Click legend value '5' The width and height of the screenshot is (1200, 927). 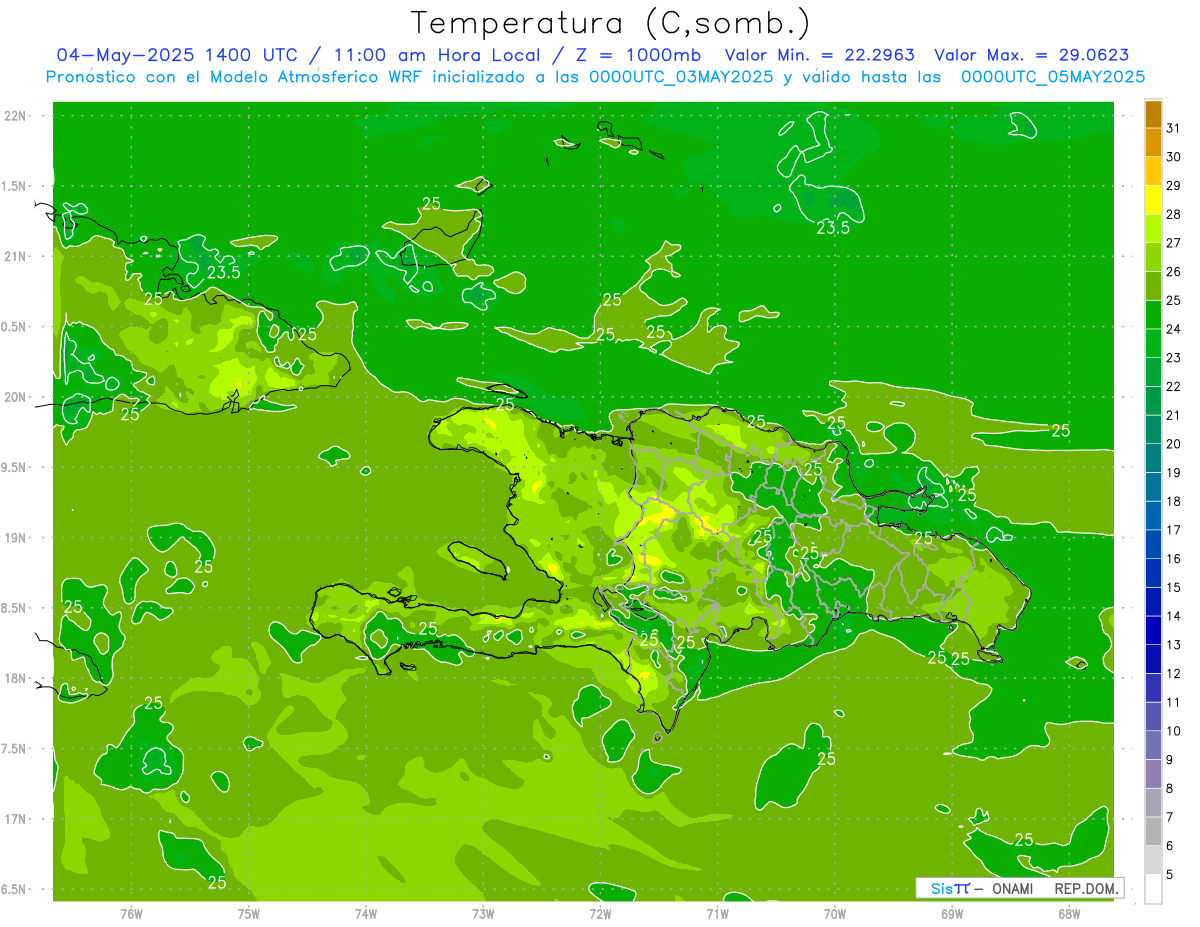pyautogui.click(x=1170, y=875)
